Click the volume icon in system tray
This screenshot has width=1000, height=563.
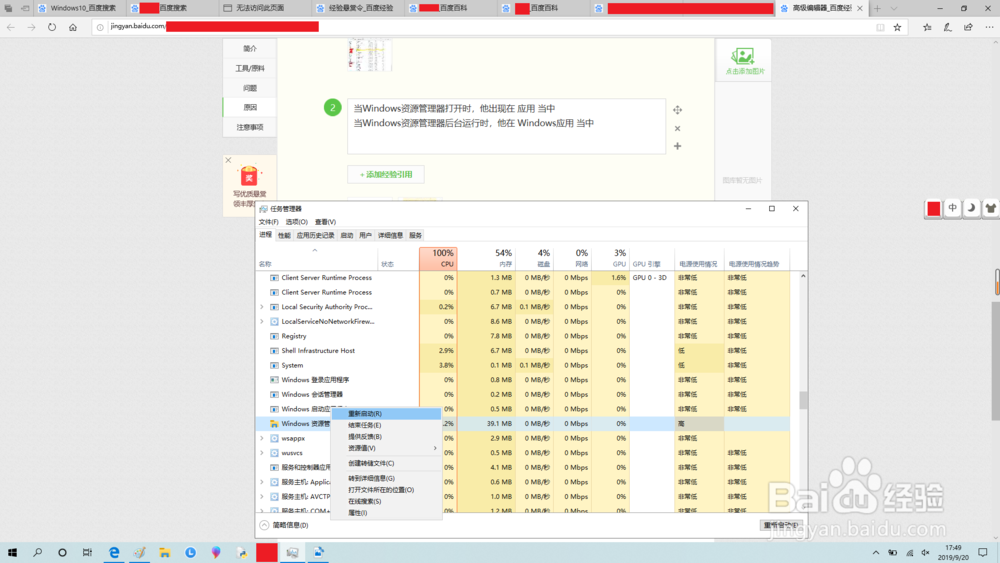(x=925, y=553)
